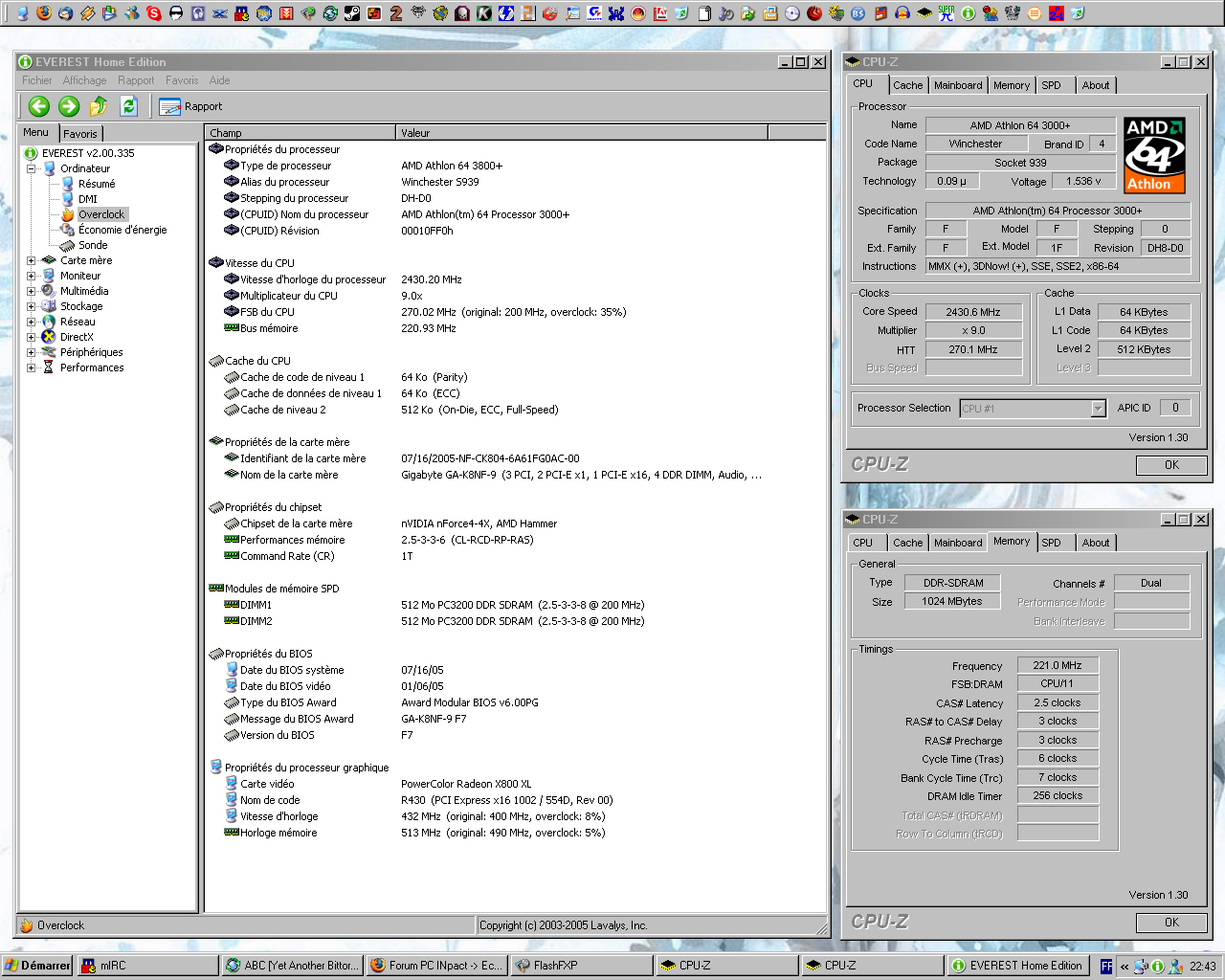
Task: Select DMI in the tree
Action: point(88,199)
